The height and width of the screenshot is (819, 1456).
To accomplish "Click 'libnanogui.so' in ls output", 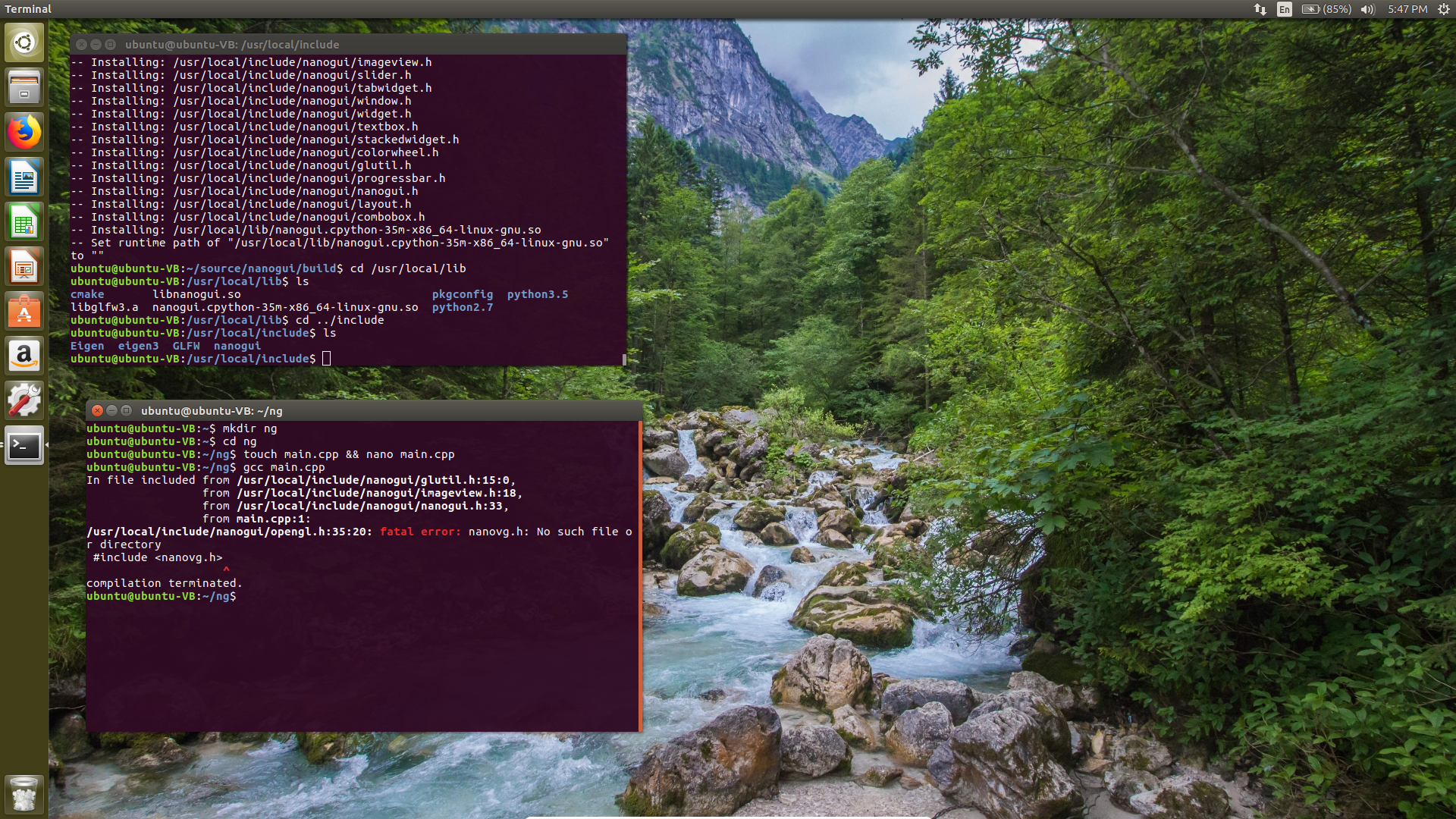I will [196, 294].
